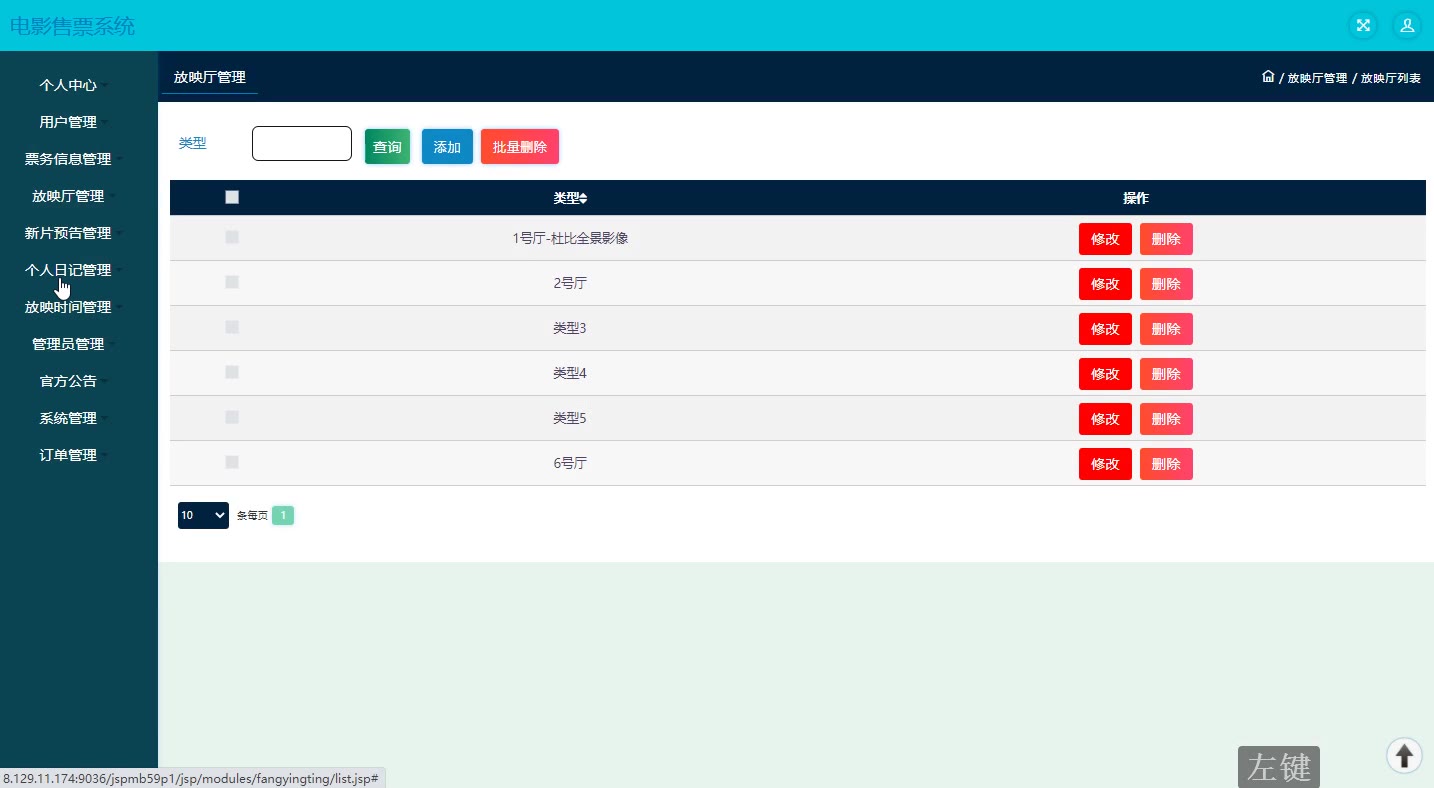
Task: Open the user profile icon
Action: [x=1407, y=25]
